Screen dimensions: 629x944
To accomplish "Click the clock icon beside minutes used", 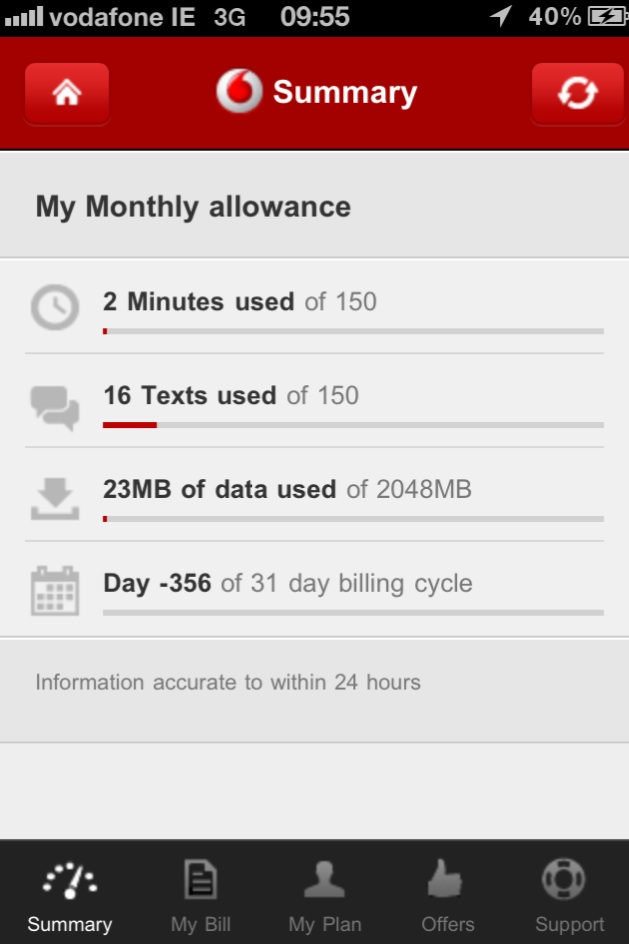I will click(x=54, y=307).
